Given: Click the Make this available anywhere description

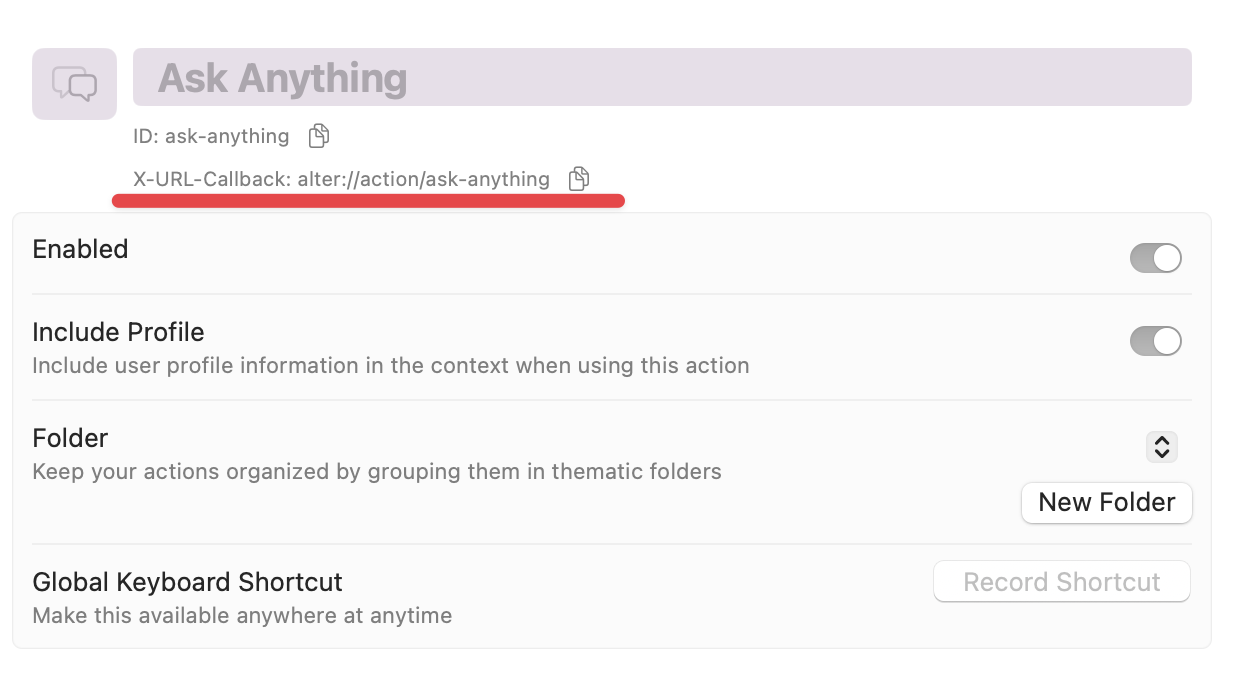Looking at the screenshot, I should (x=242, y=616).
